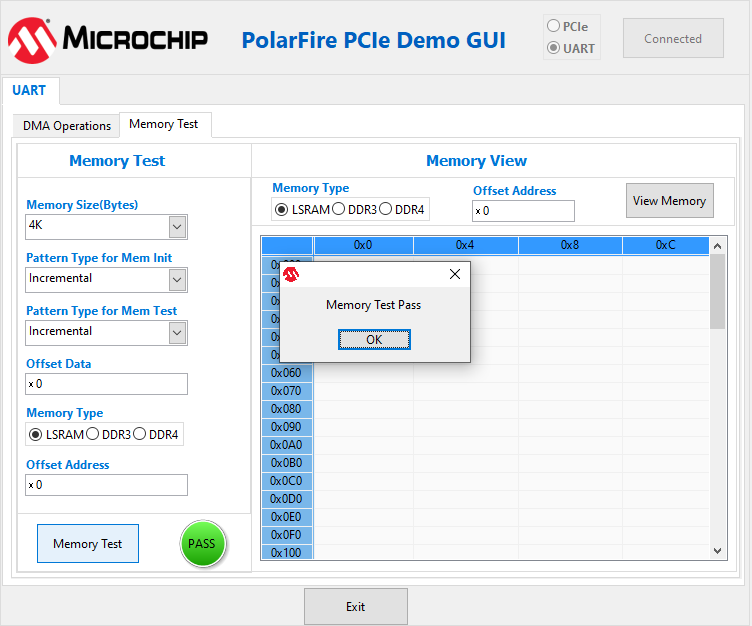Click the Microchip logo in header
752x626 pixels.
[x=107, y=39]
